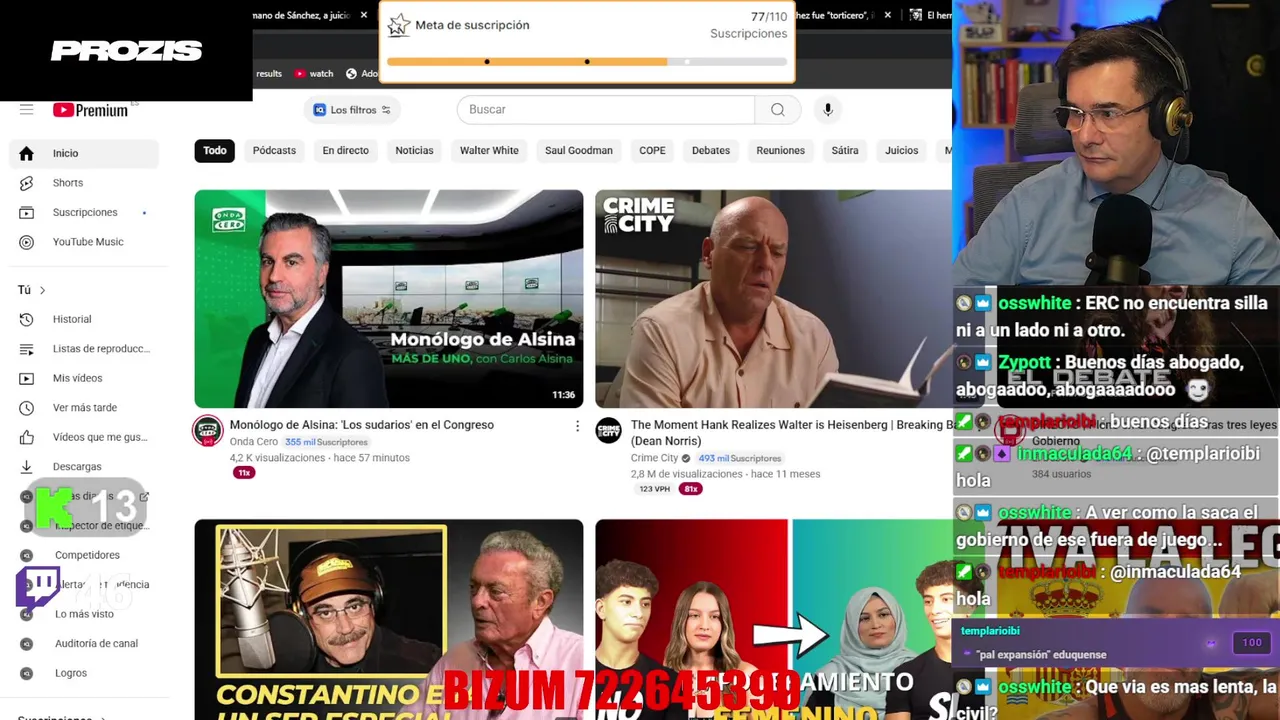Start voice search with the microphone
The image size is (1280, 720).
828,110
